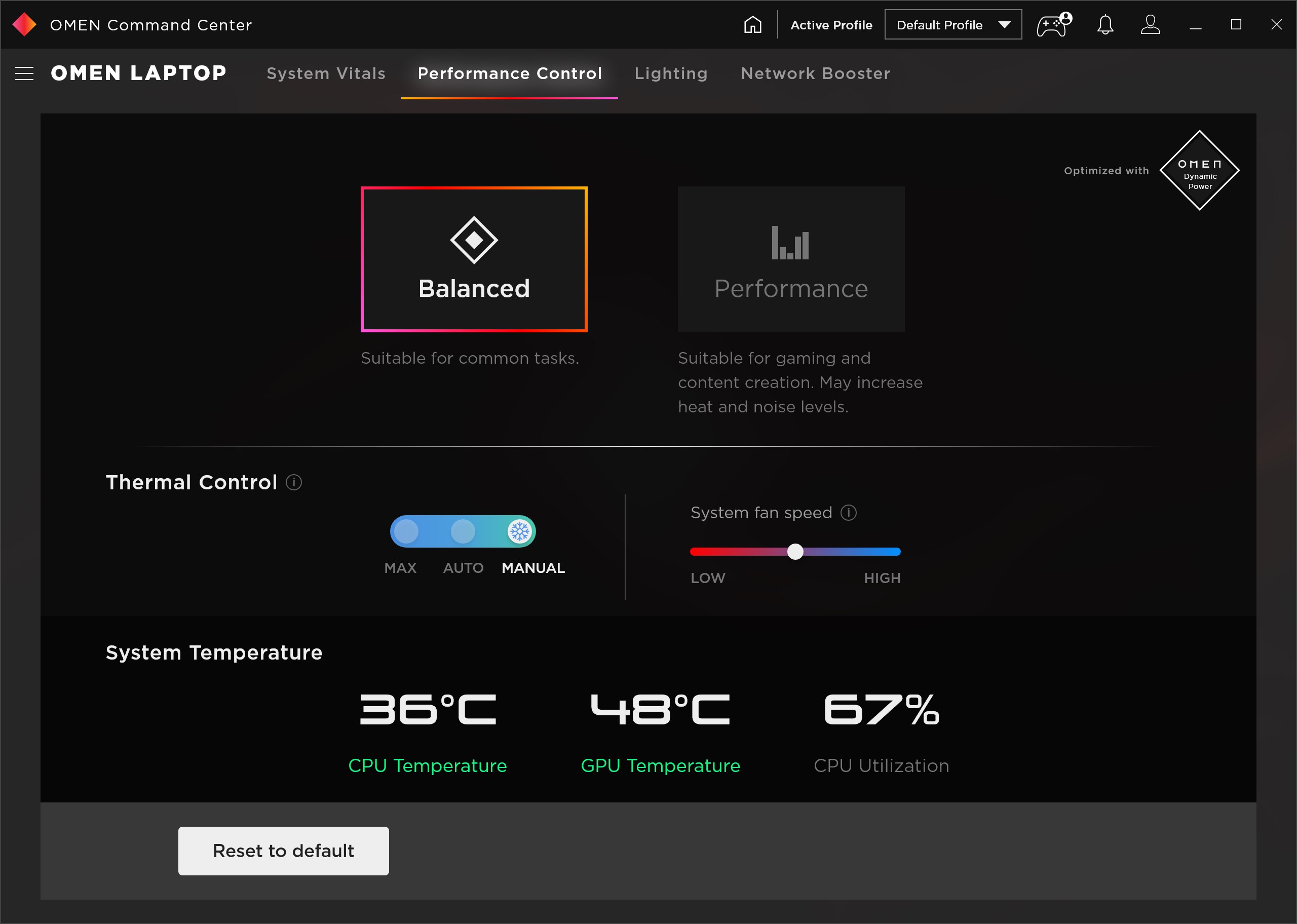Click the Active Profile dropdown arrow
1297x924 pixels.
[1004, 25]
